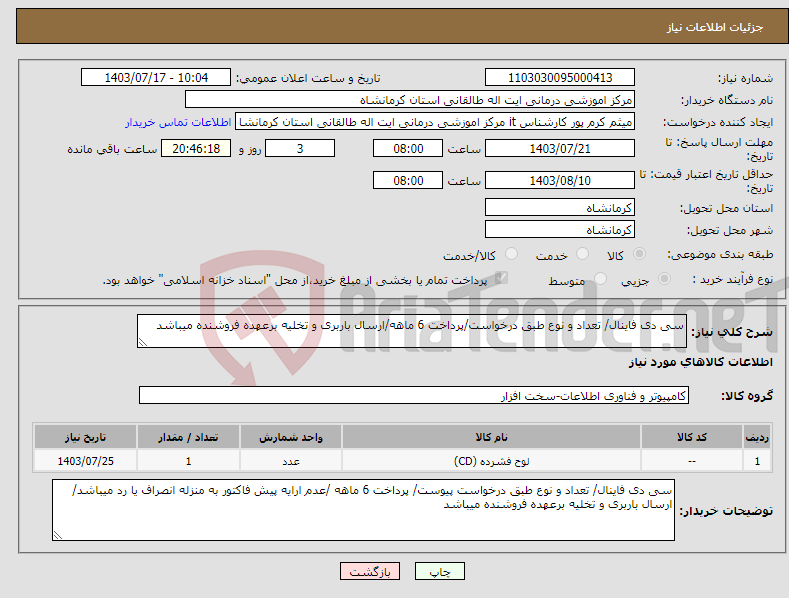Click the price validity date 1403/08/10
The image size is (789, 598).
point(560,180)
